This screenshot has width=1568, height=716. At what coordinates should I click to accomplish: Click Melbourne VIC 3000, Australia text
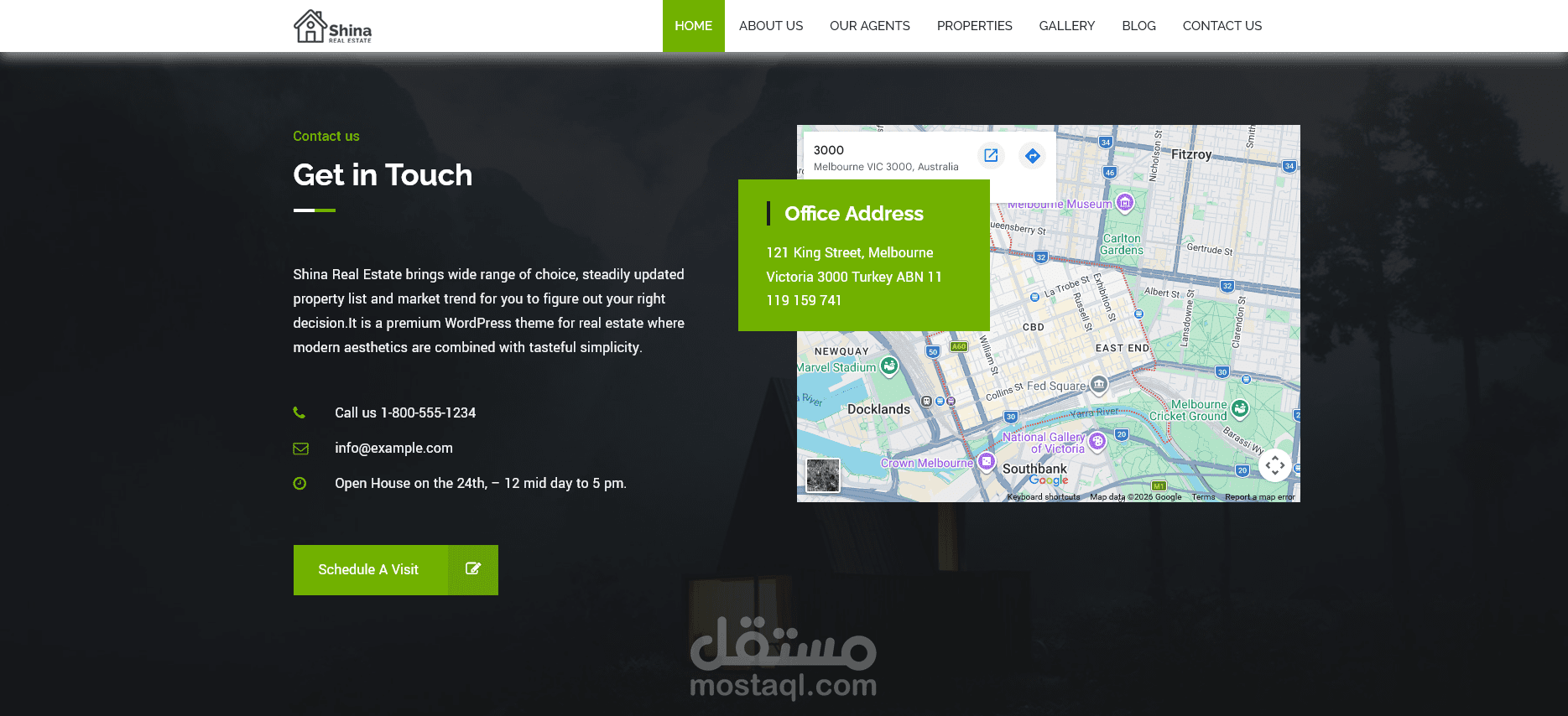pyautogui.click(x=886, y=167)
